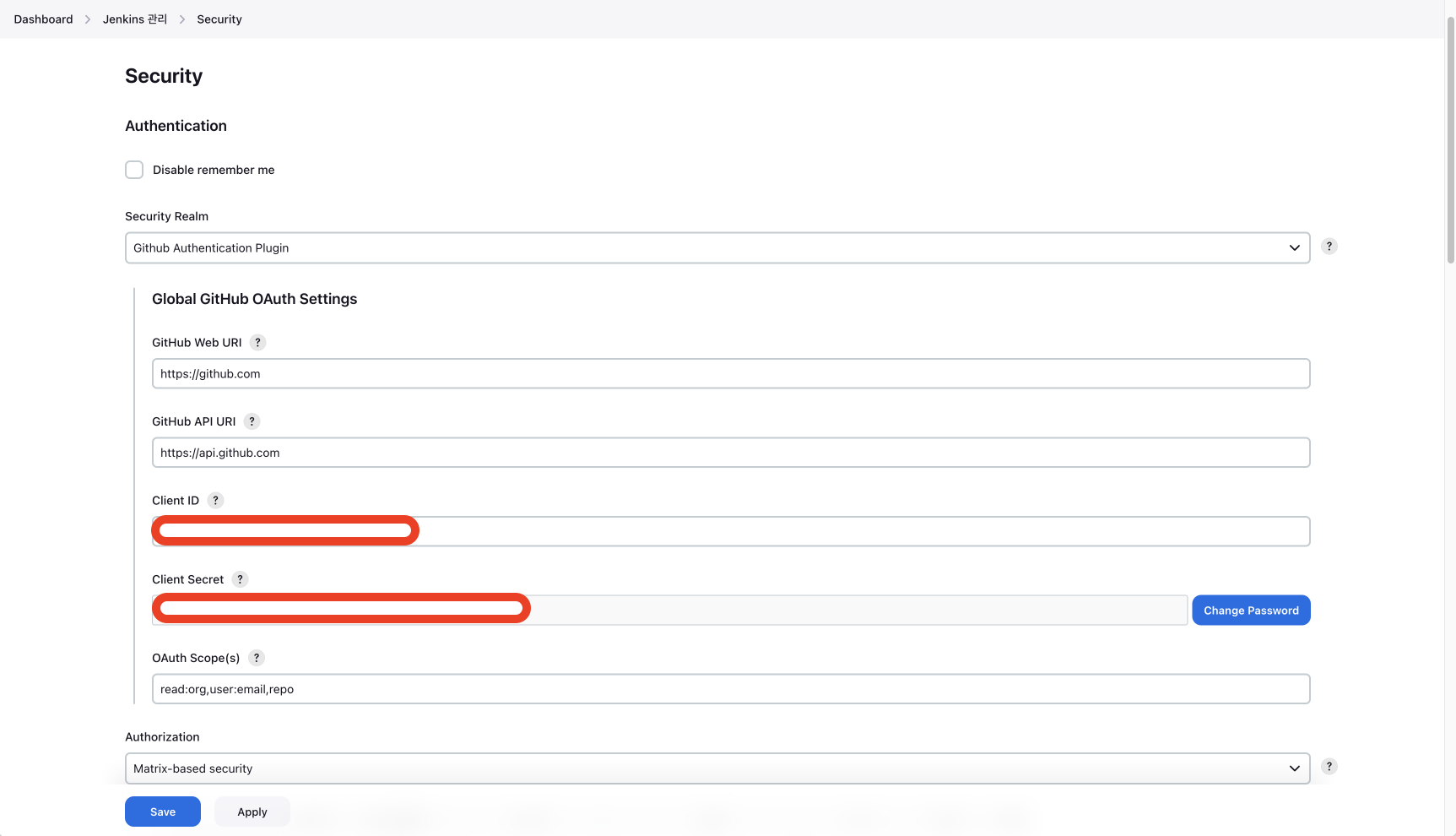This screenshot has width=1456, height=836.
Task: Expand the Security Realm selector chevron
Action: 1294,247
